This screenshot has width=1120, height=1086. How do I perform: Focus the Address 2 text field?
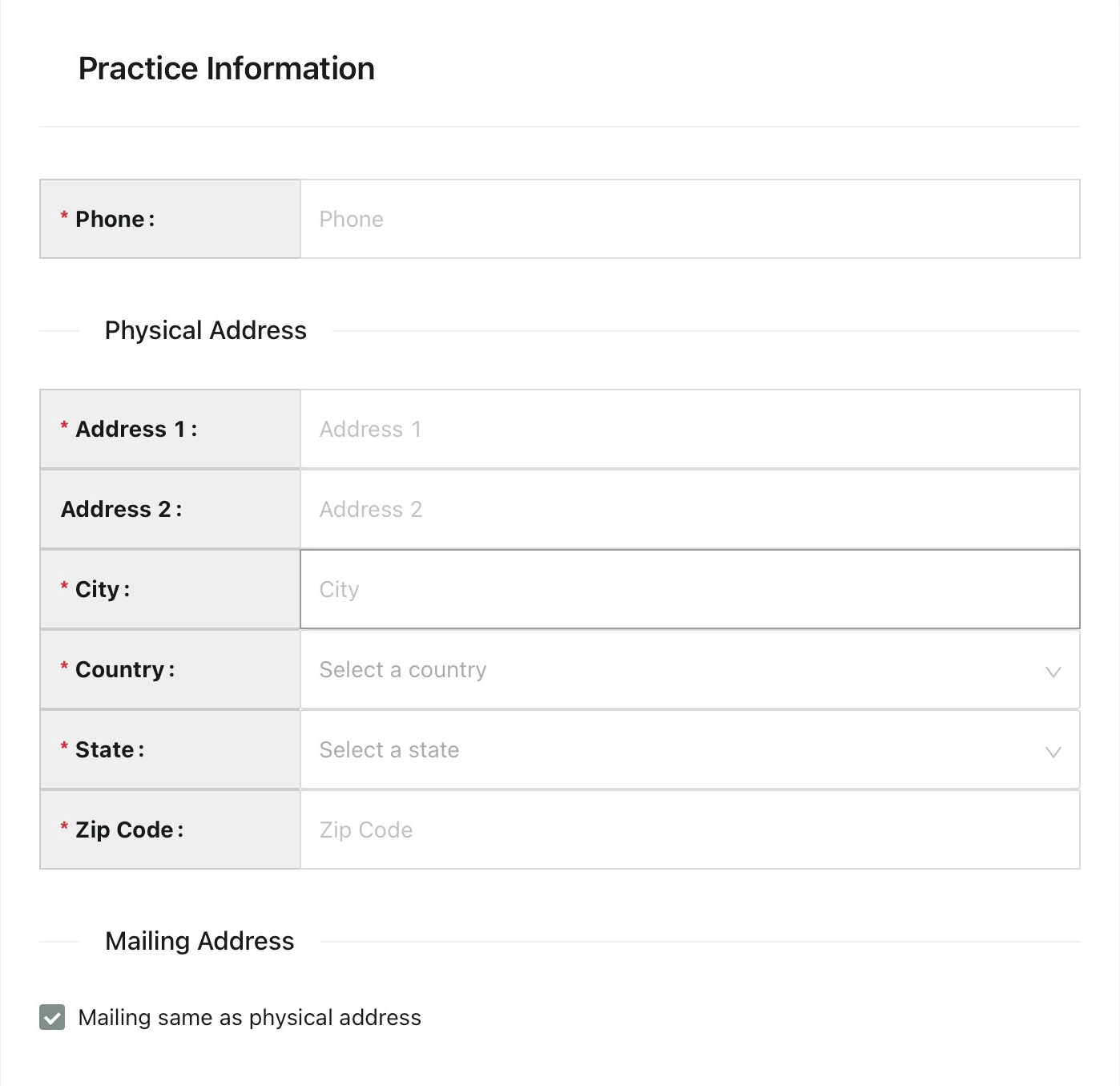689,509
